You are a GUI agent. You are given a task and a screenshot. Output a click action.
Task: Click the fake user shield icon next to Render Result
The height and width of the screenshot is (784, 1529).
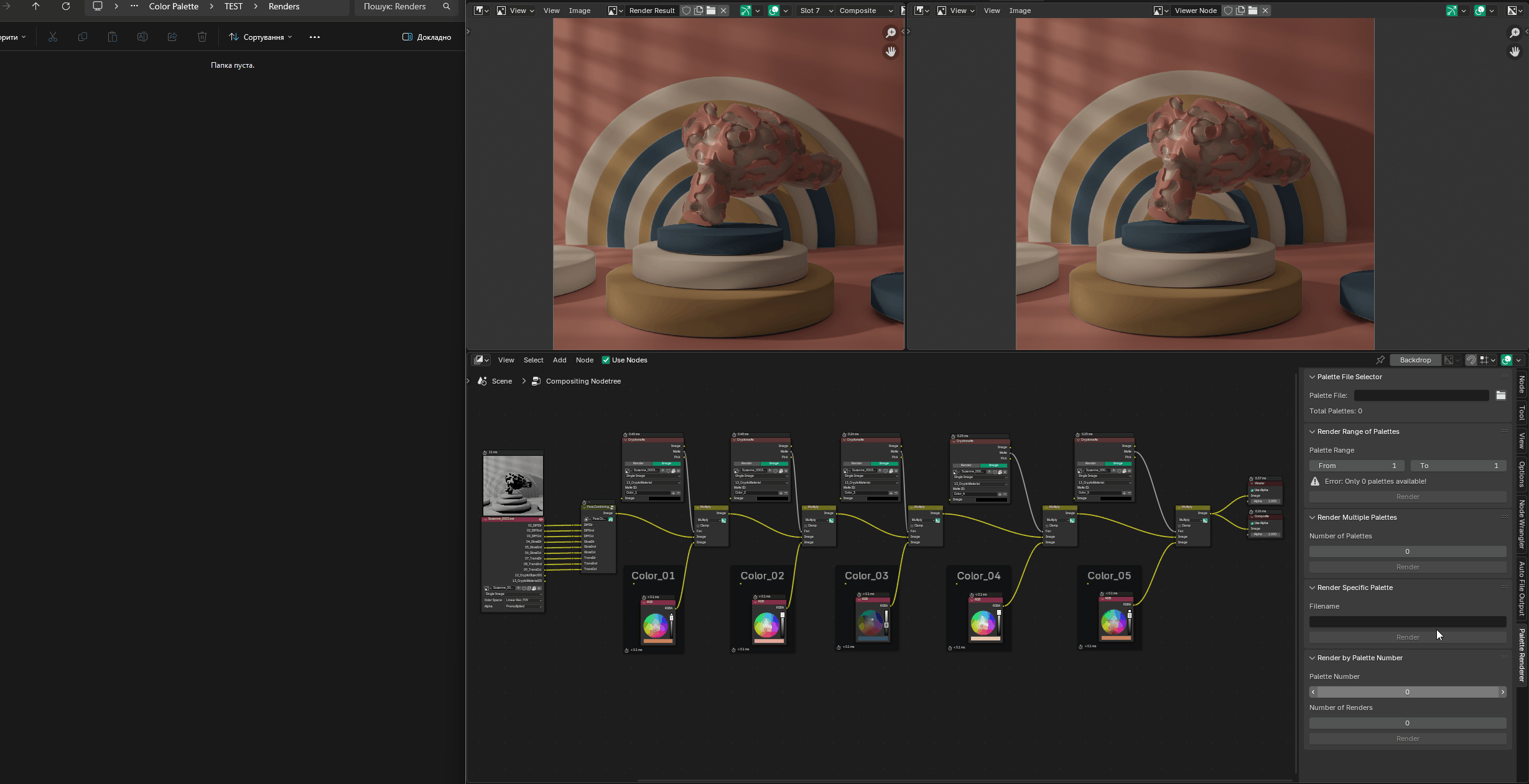point(686,11)
